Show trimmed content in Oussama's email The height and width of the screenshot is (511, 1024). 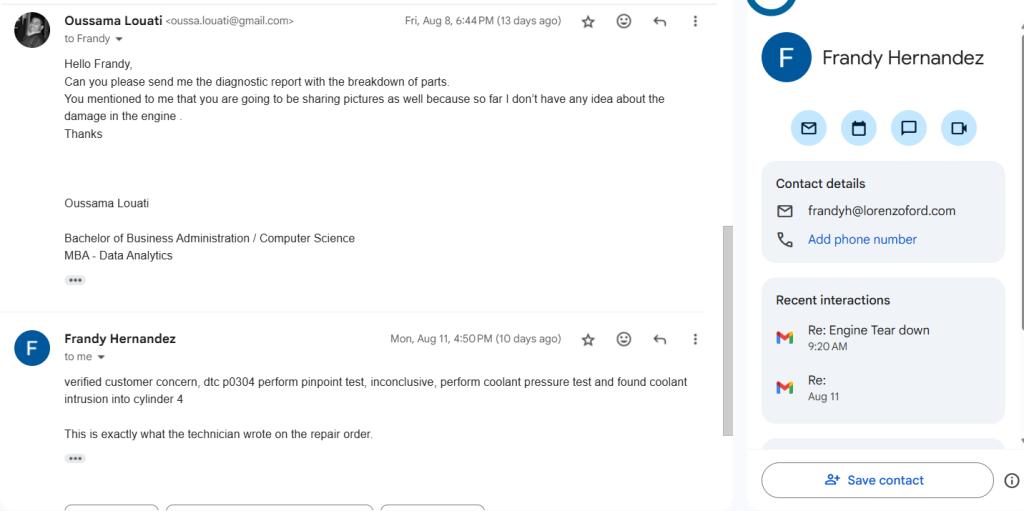75,280
